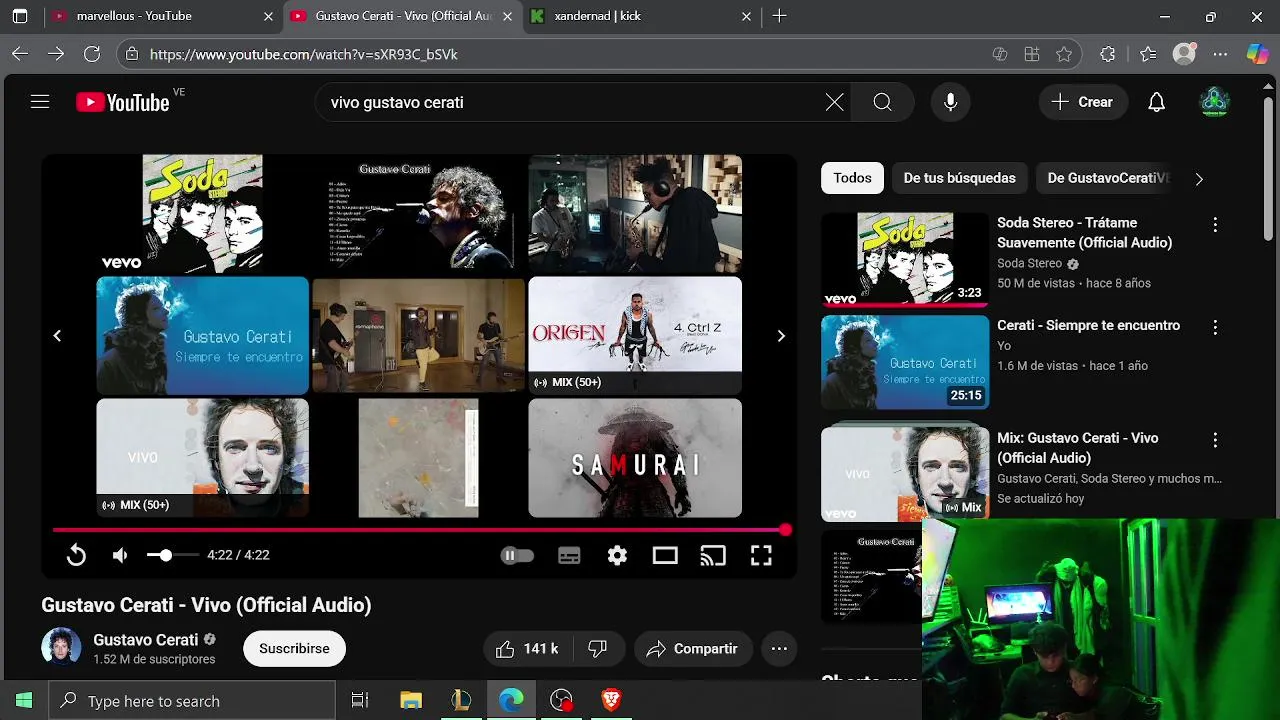The width and height of the screenshot is (1280, 720).
Task: Adjust the player volume slider
Action: 171,555
